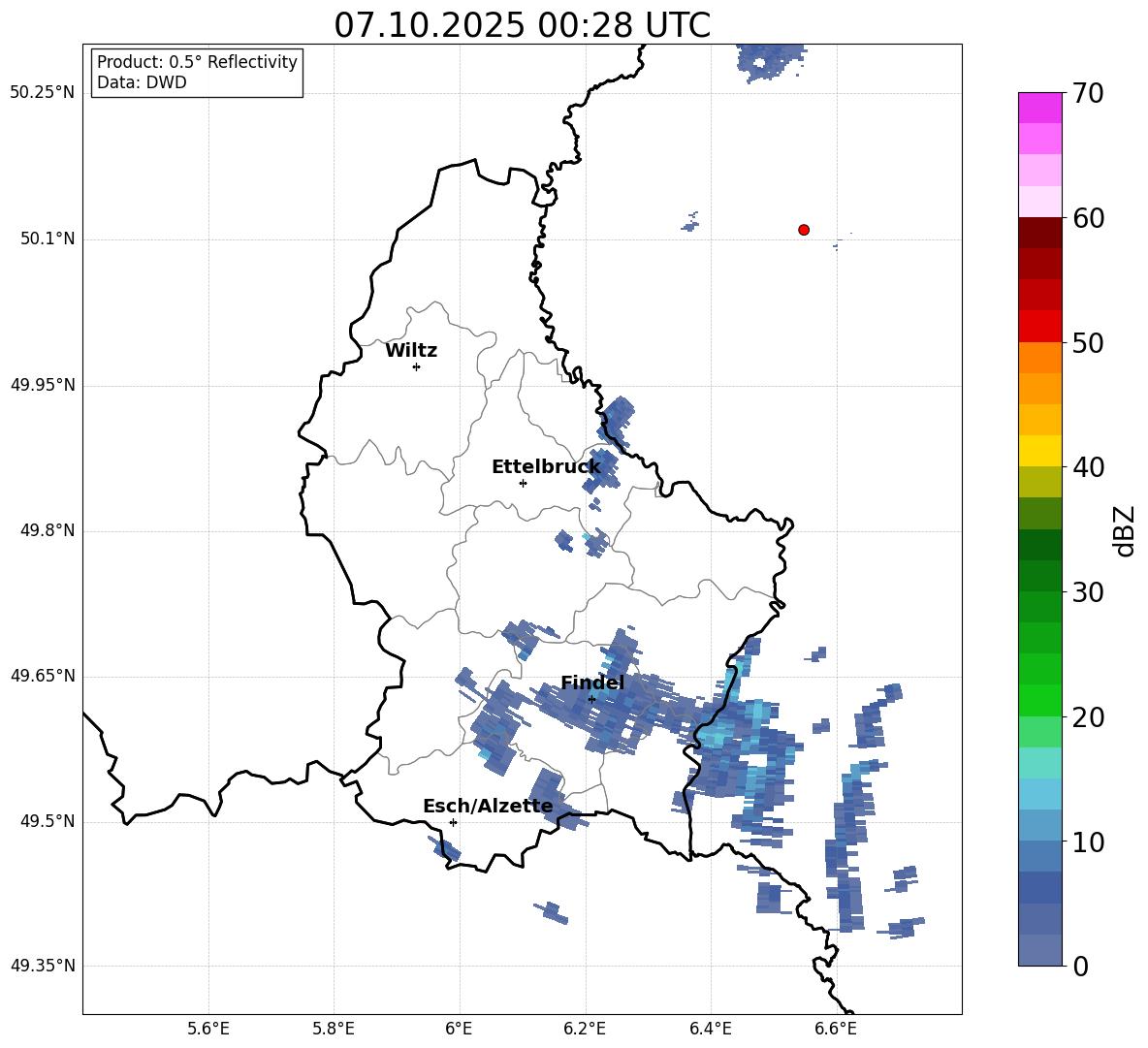Screen dimensions: 1148x1048
Task: Click the 5.6°E longitude label
Action: (x=208, y=1029)
